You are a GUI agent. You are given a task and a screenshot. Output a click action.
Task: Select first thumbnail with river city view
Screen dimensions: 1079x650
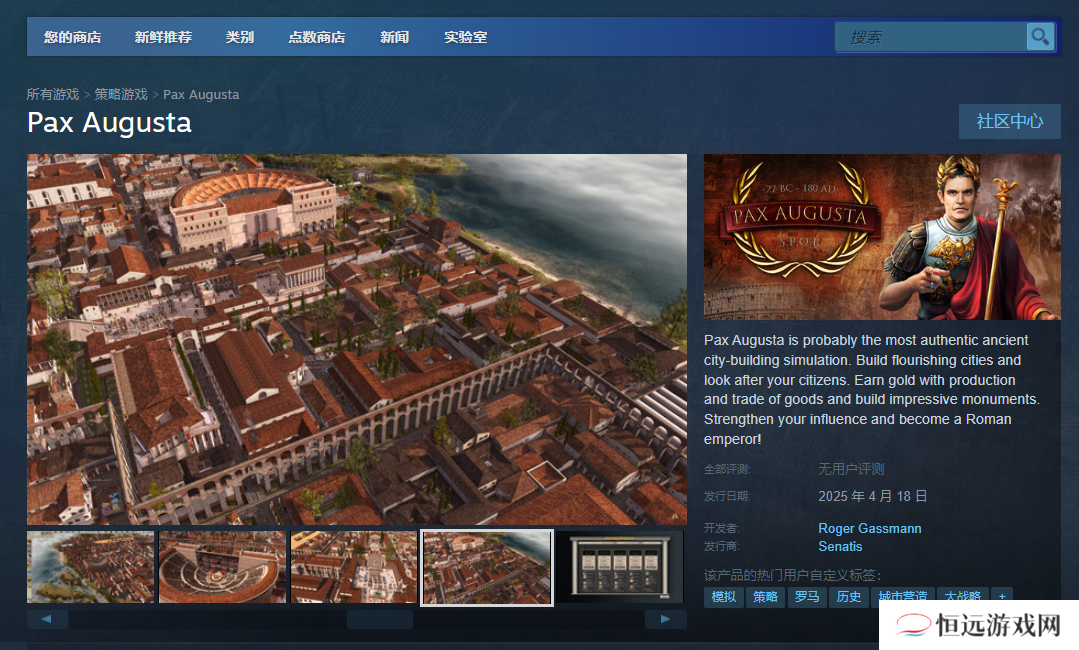[x=90, y=567]
